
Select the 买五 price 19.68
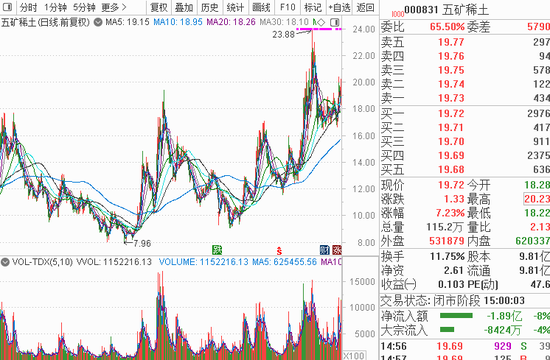point(451,169)
